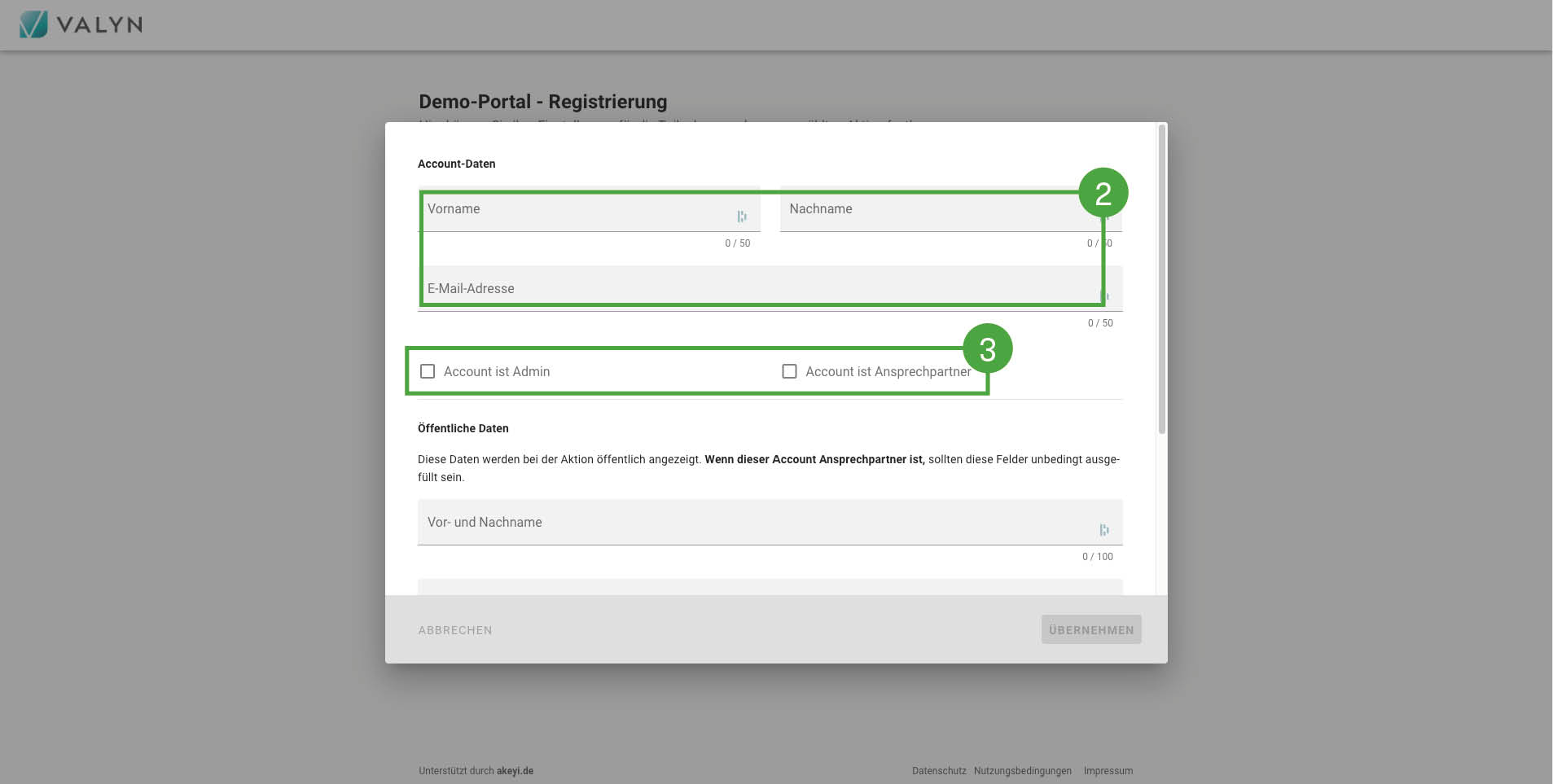1553x784 pixels.
Task: Click the autofill icon in Vor- und Nachname field
Action: 1104,530
